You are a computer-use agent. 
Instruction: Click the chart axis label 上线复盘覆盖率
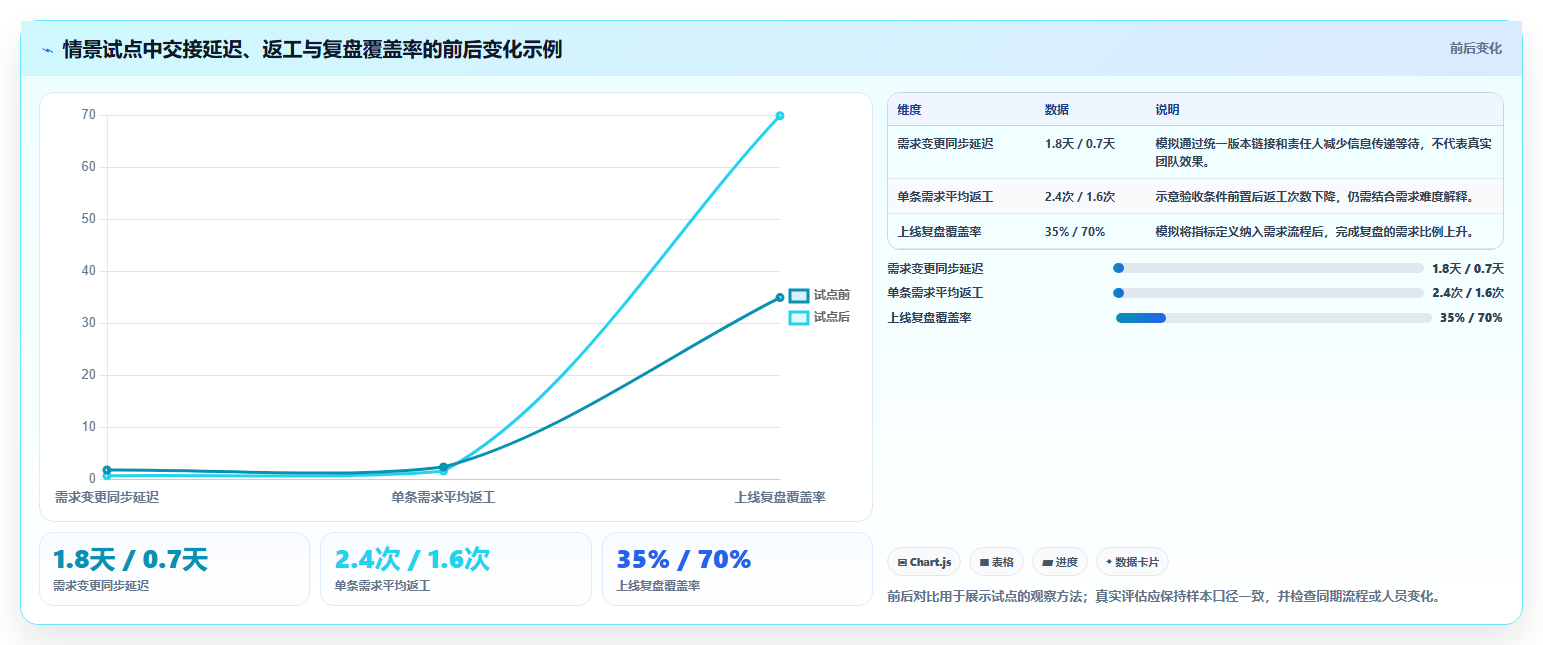pyautogui.click(x=780, y=497)
